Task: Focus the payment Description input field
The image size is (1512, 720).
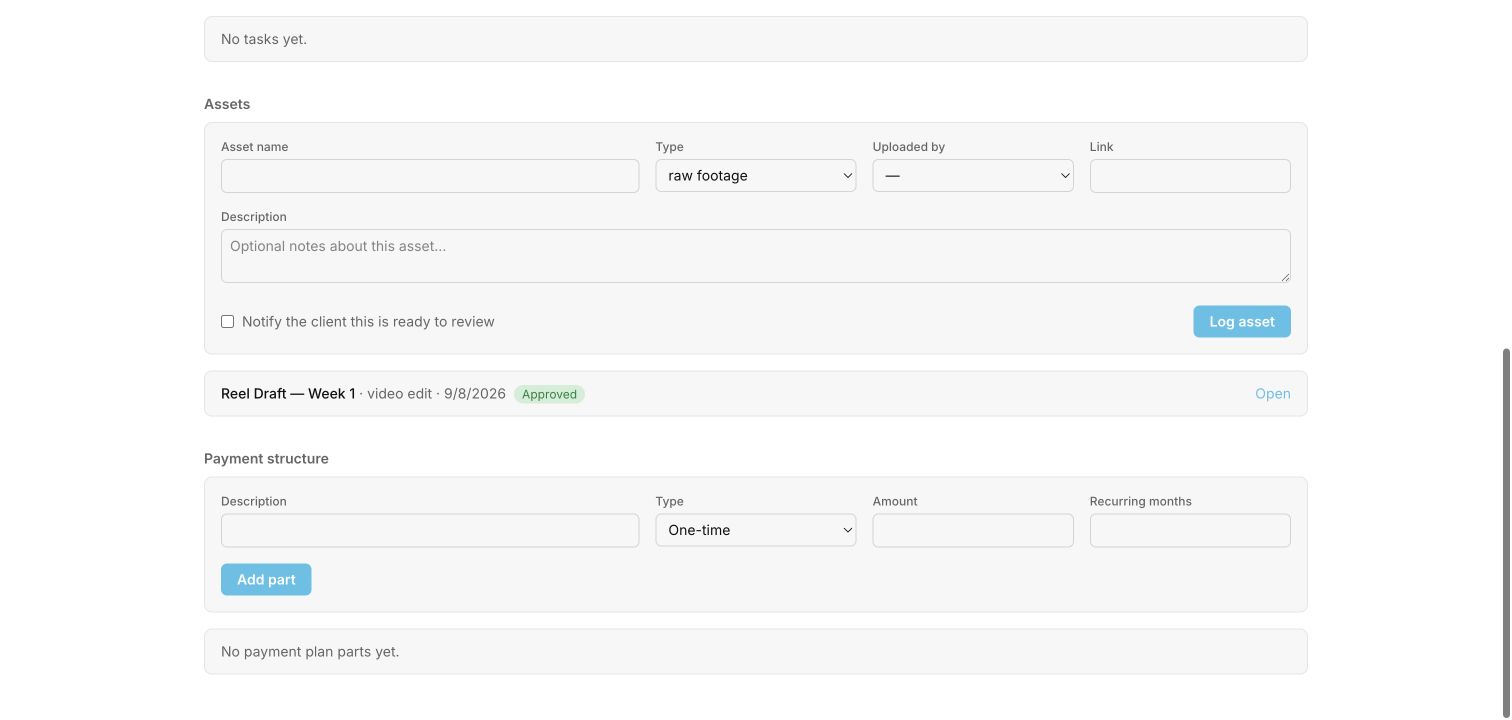Action: 430,531
